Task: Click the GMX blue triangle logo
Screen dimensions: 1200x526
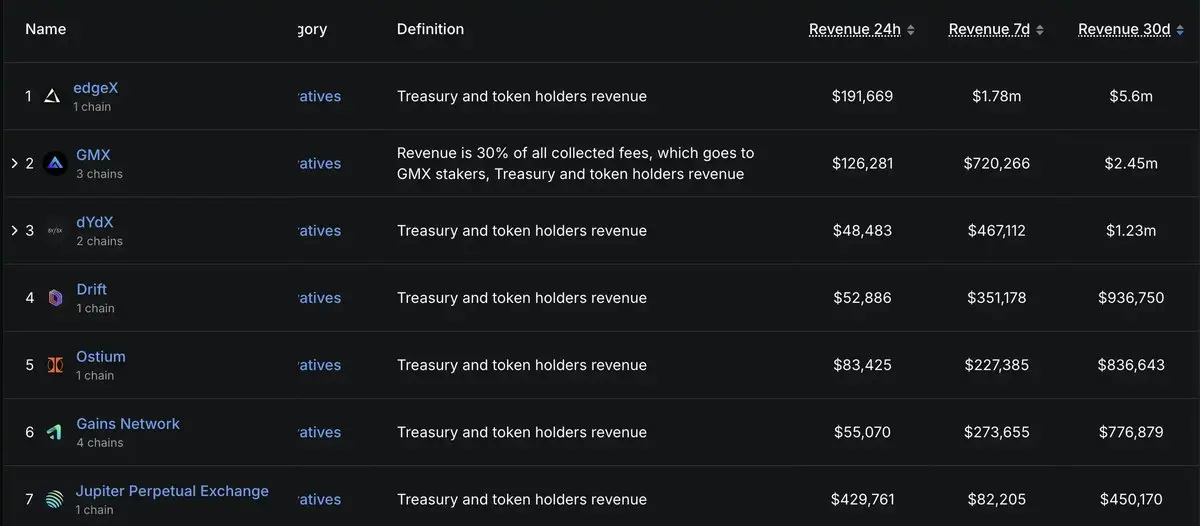Action: point(56,163)
